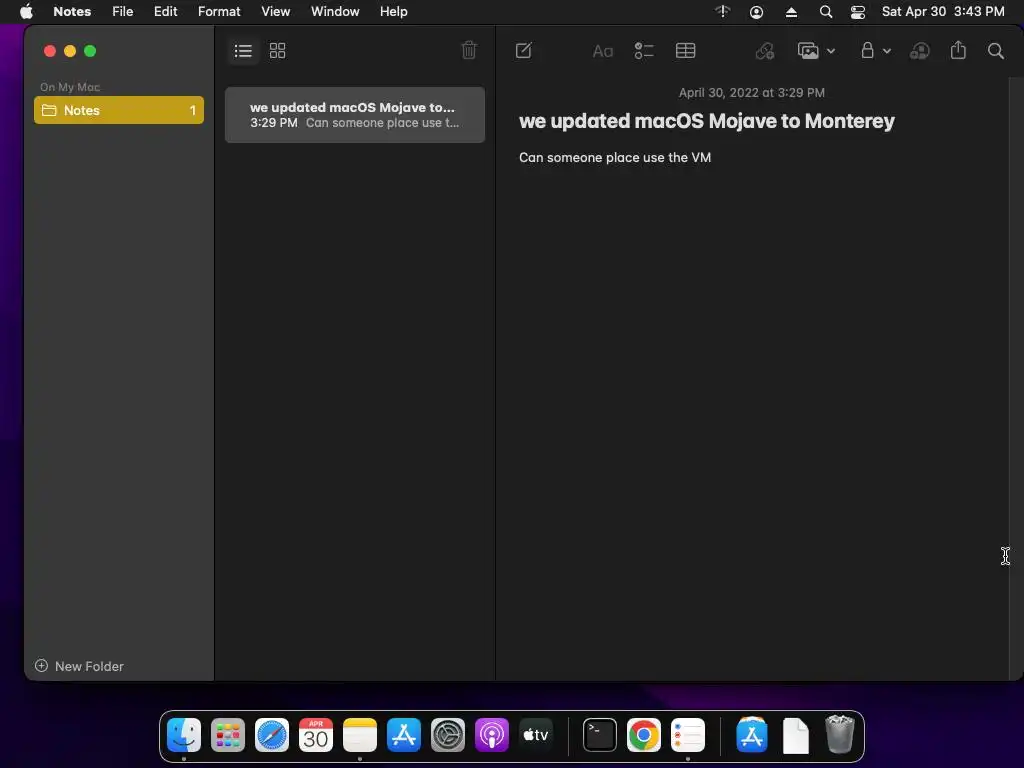
Task: Click the body text 'Can someone place use the VM'
Action: 615,157
